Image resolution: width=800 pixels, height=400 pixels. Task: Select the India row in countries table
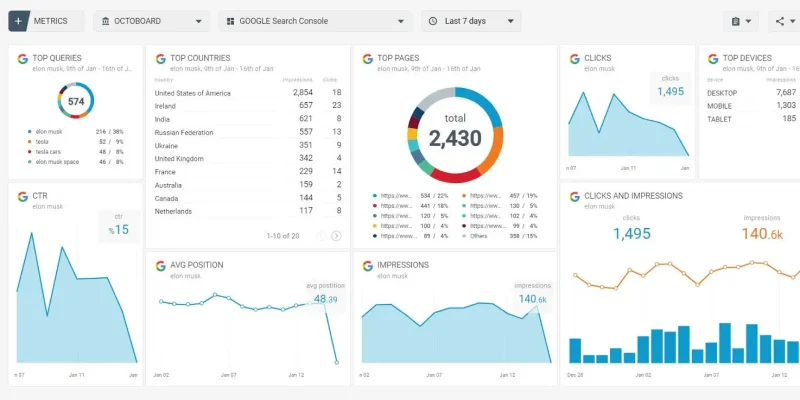tap(248, 119)
